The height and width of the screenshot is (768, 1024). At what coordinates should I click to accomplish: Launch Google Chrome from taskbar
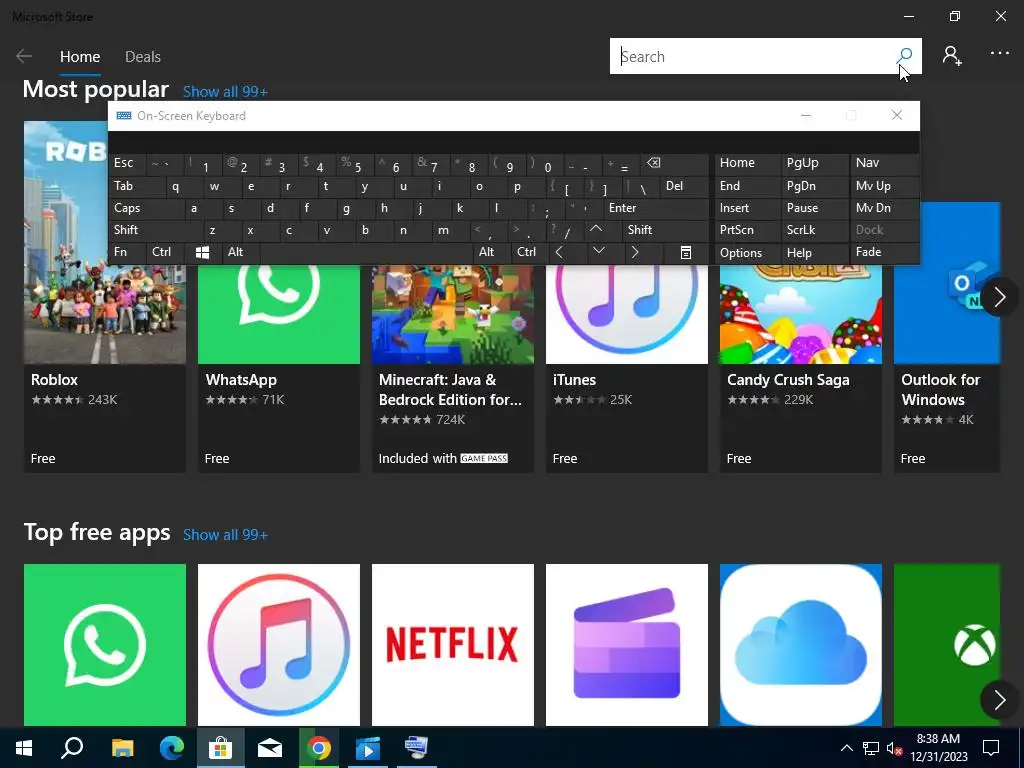point(319,748)
